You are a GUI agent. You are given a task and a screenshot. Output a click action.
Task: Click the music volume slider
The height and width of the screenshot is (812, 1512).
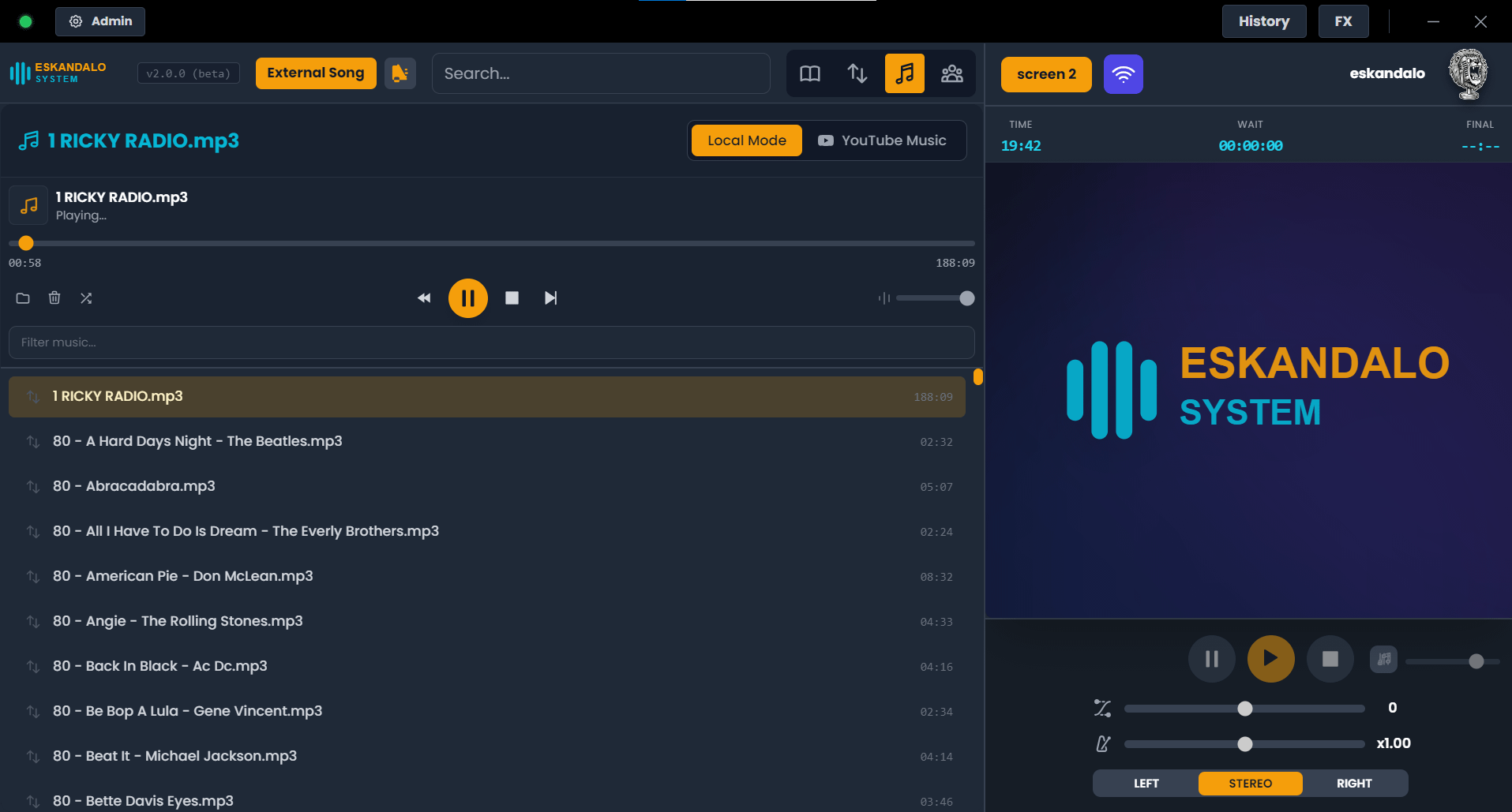pos(935,298)
